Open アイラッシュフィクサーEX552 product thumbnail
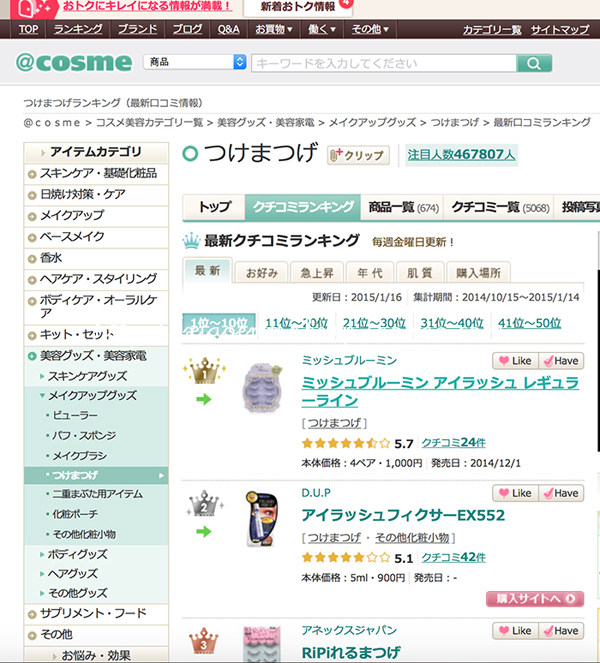The width and height of the screenshot is (600, 663). [x=262, y=519]
